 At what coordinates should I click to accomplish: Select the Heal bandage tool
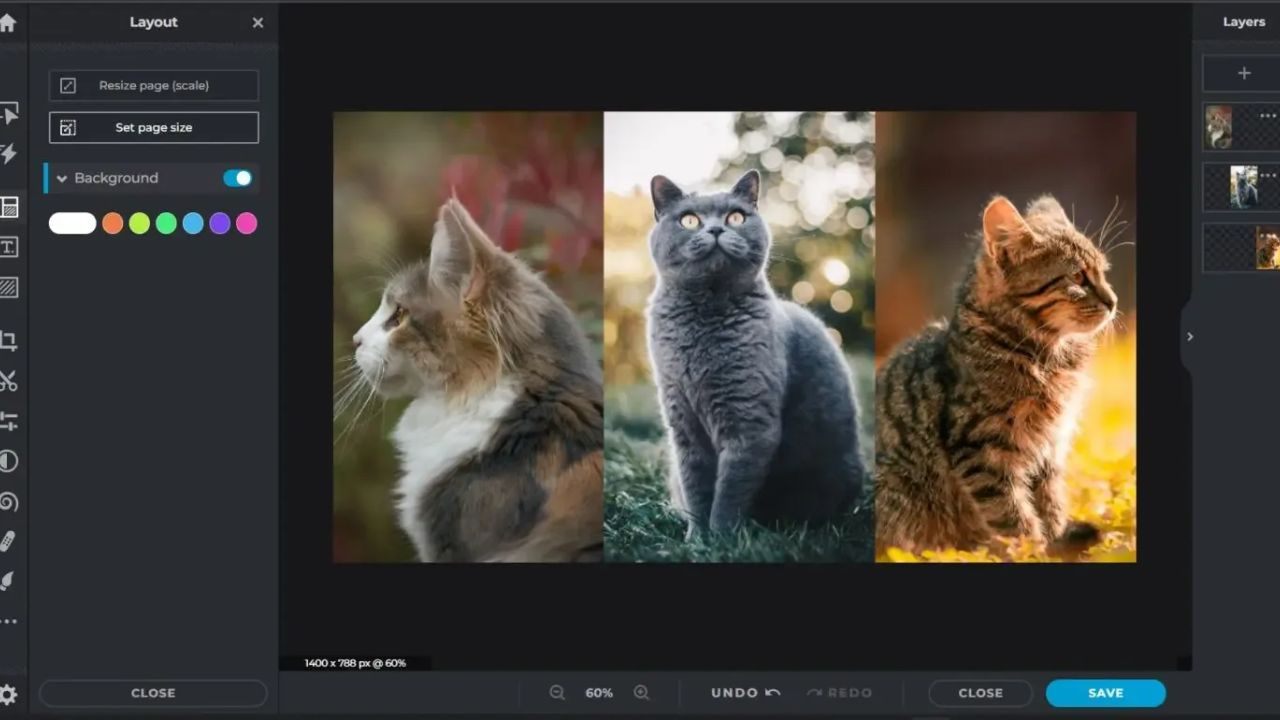click(x=8, y=541)
